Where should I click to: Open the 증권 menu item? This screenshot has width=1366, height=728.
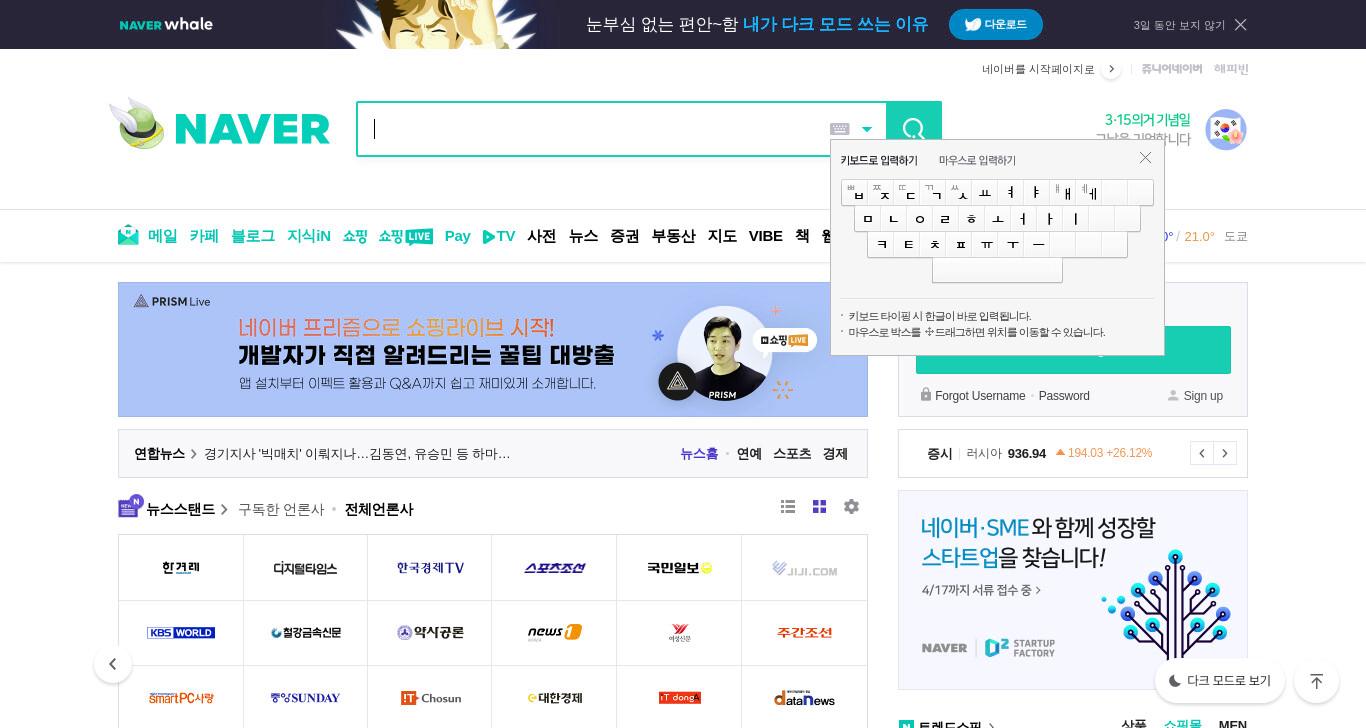click(625, 236)
